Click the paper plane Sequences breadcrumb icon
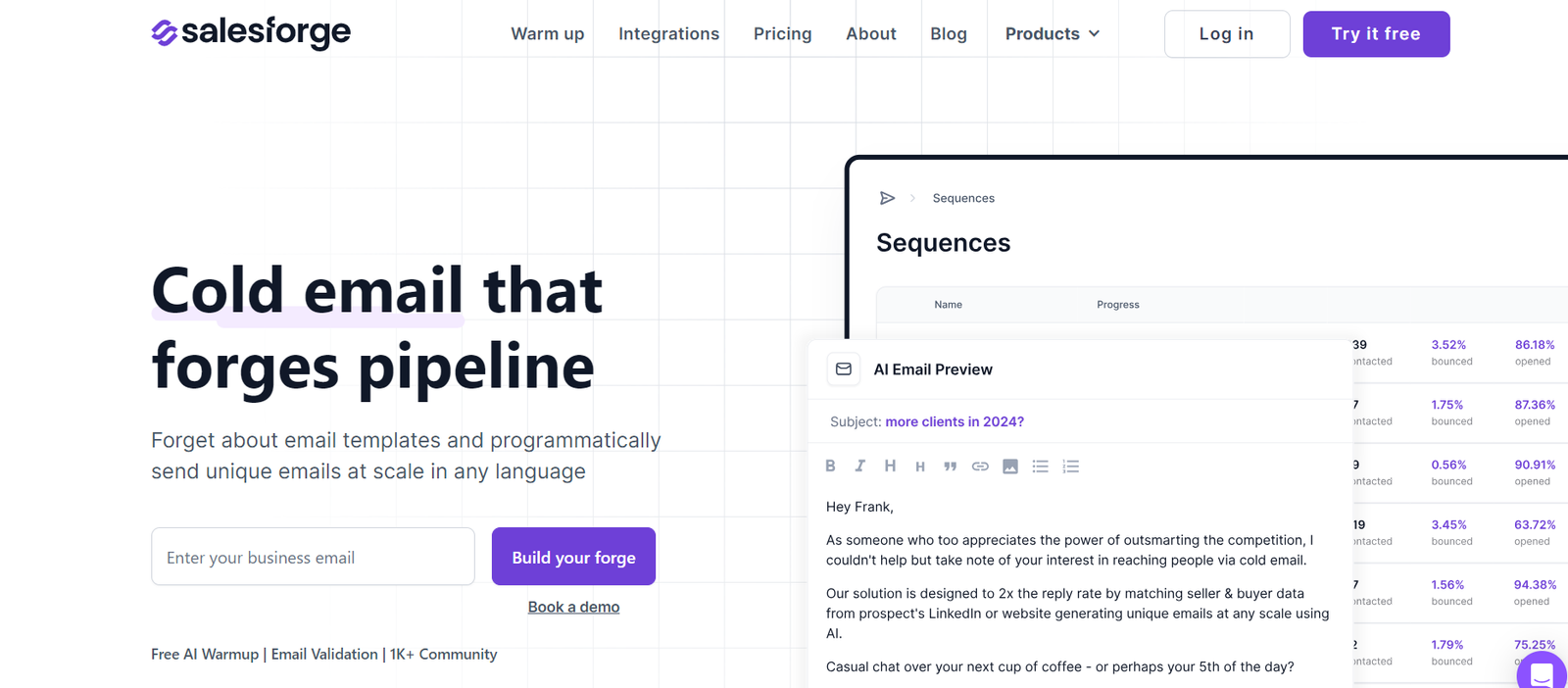Screen dimensions: 1568x688 (887, 198)
